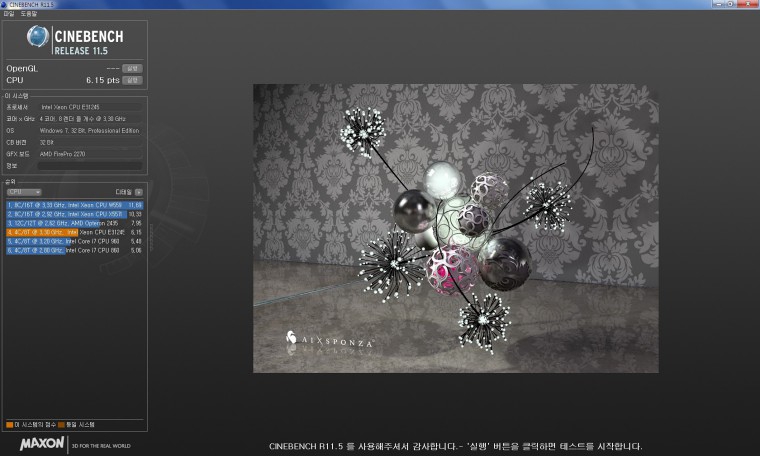Image resolution: width=760 pixels, height=456 pixels.
Task: Select ranking entry 6 Core i7 860
Action: 74,250
